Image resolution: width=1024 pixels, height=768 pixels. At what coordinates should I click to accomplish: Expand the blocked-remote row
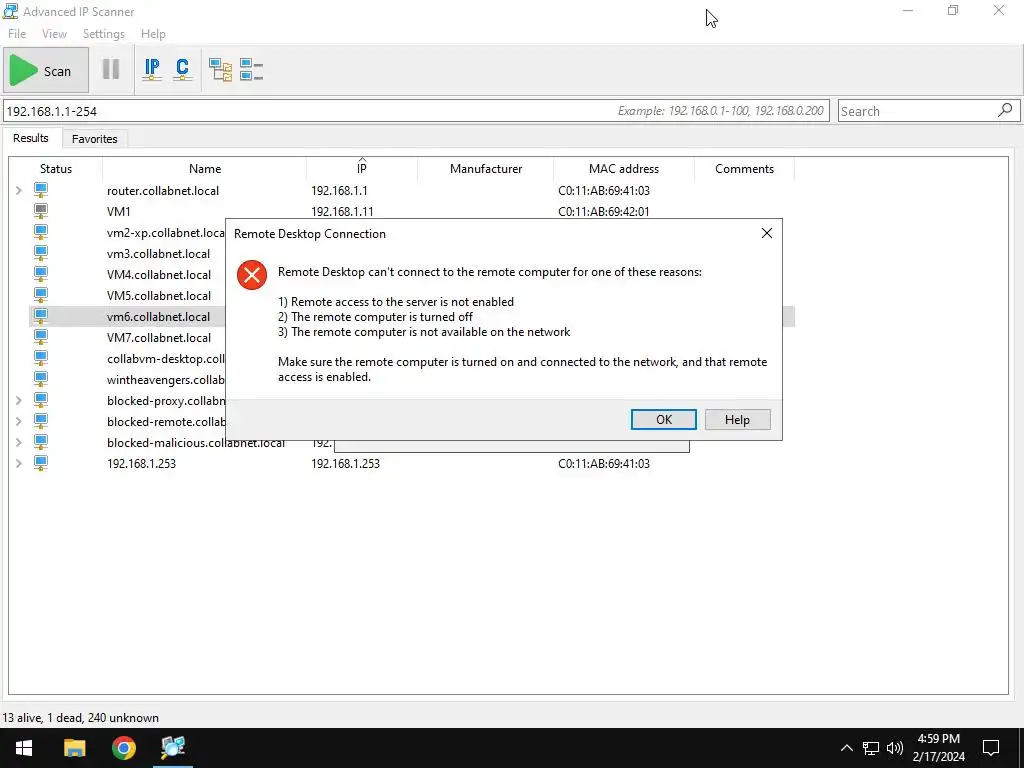[19, 421]
